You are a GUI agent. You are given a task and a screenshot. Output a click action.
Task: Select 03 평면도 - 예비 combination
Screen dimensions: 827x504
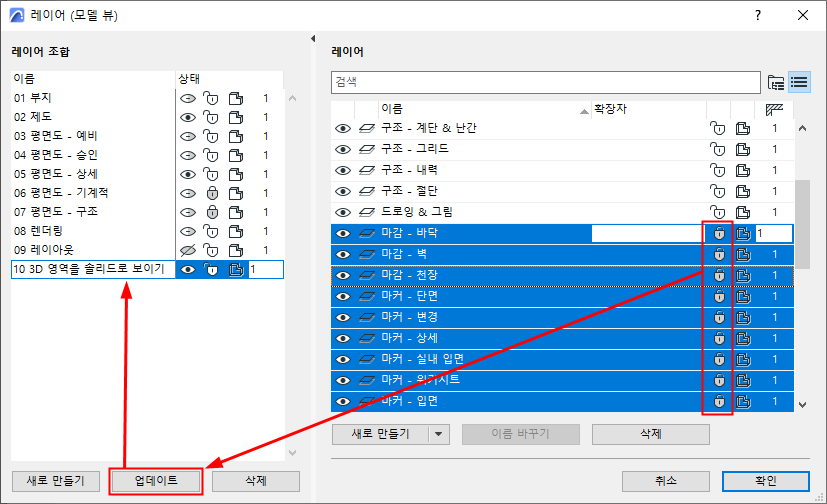93,137
